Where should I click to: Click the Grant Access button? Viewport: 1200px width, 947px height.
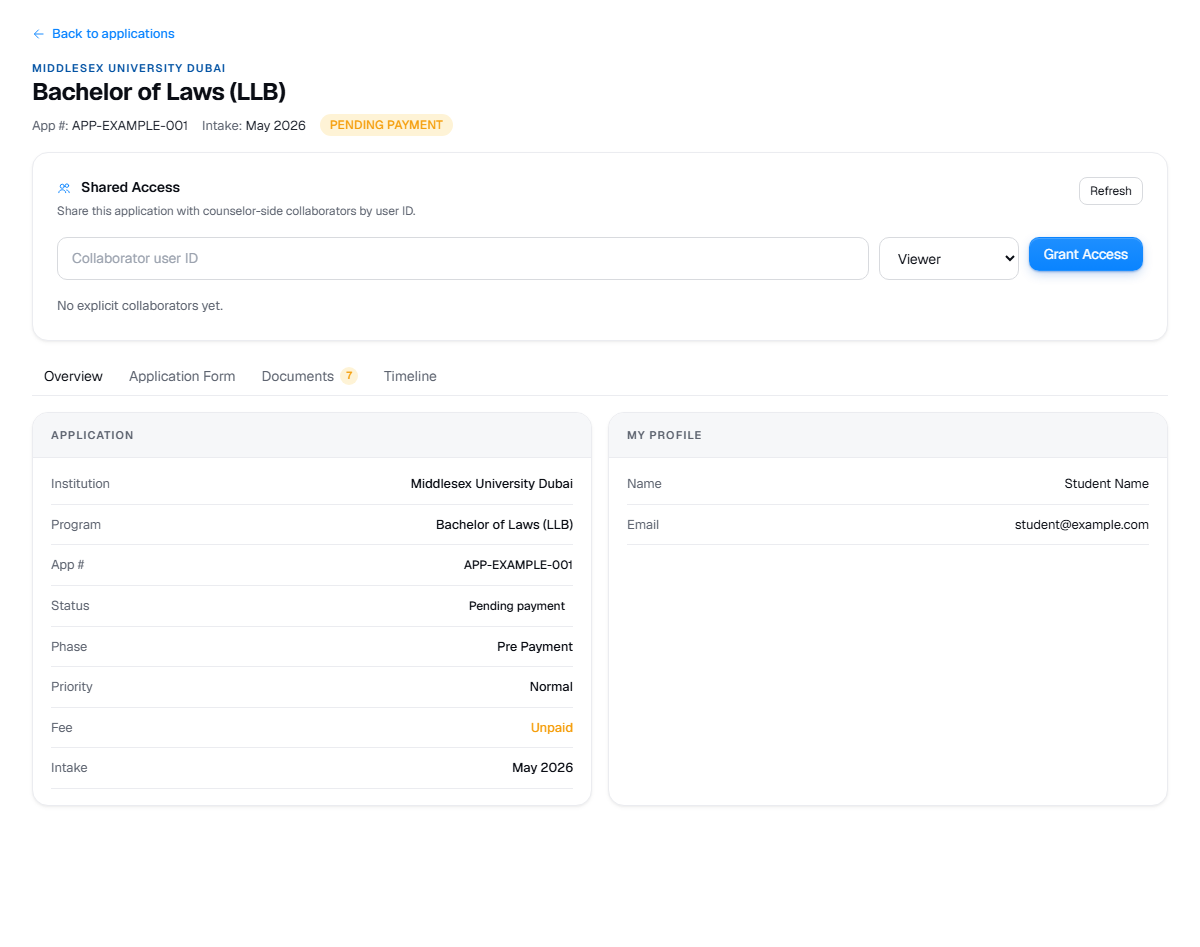[1085, 254]
